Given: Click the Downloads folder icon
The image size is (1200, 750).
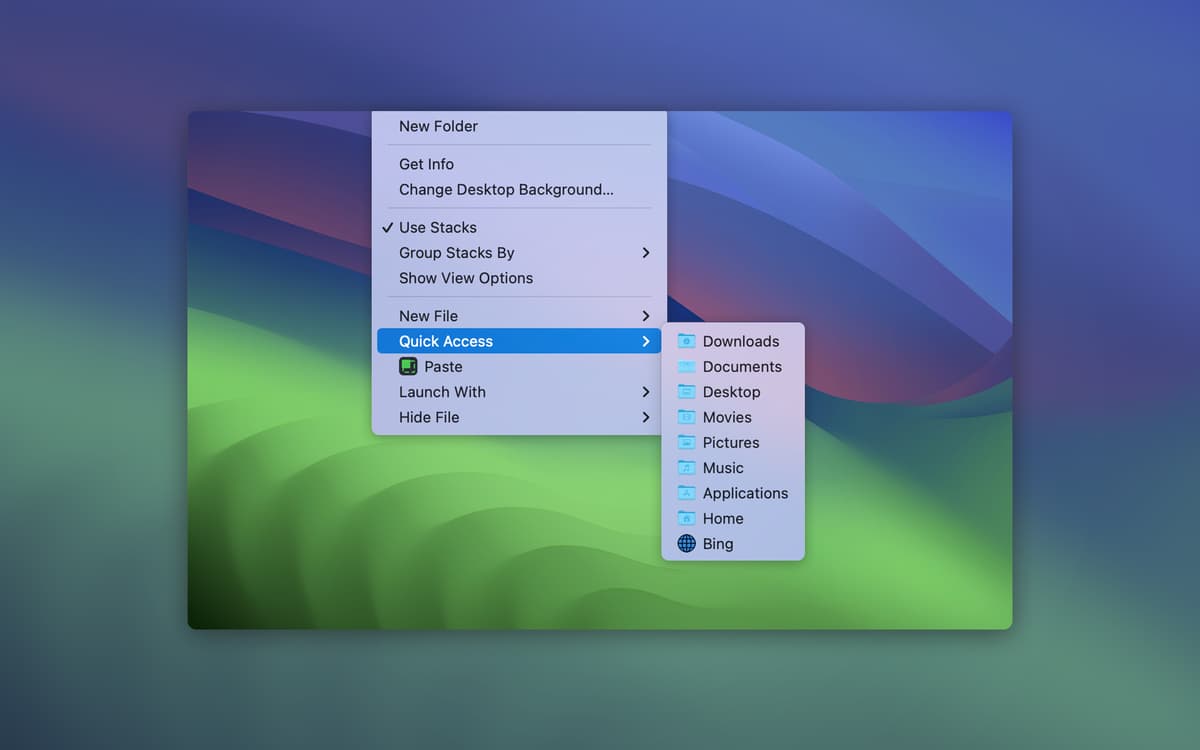Looking at the screenshot, I should pyautogui.click(x=686, y=341).
